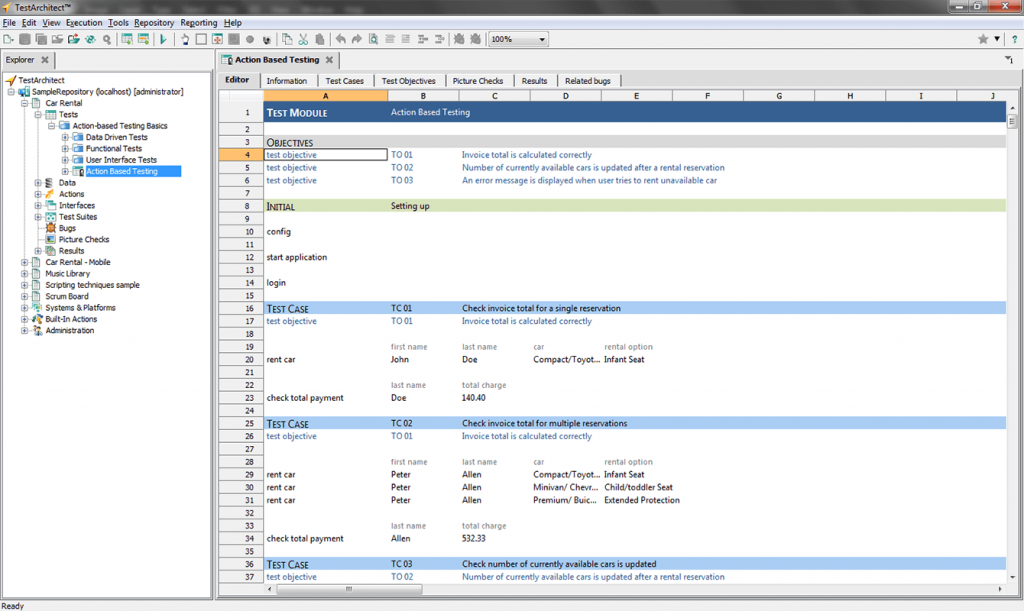
Task: Click the Save All toolbar icon
Action: pos(41,39)
